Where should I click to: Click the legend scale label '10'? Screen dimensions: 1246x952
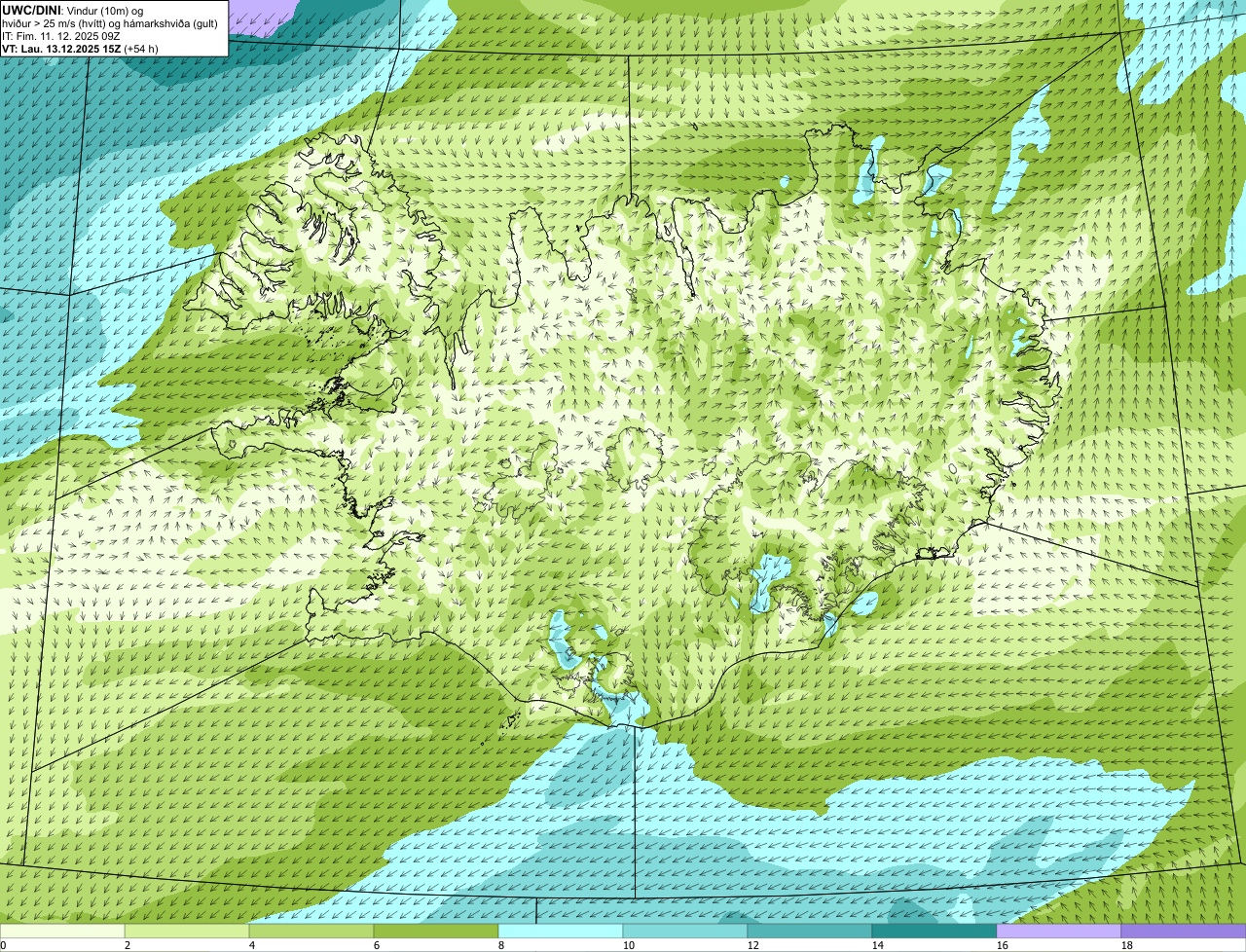[x=629, y=945]
